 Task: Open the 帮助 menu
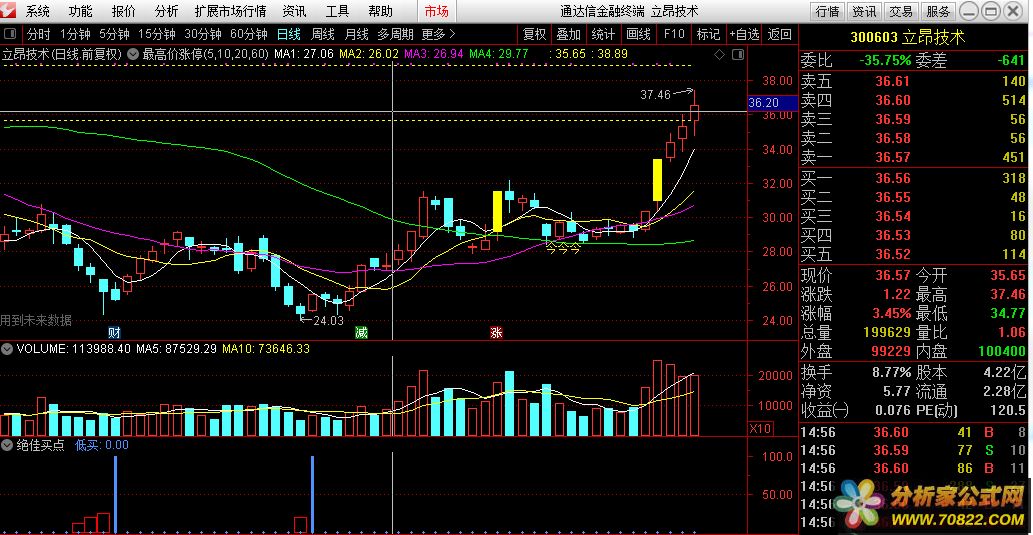click(x=380, y=11)
